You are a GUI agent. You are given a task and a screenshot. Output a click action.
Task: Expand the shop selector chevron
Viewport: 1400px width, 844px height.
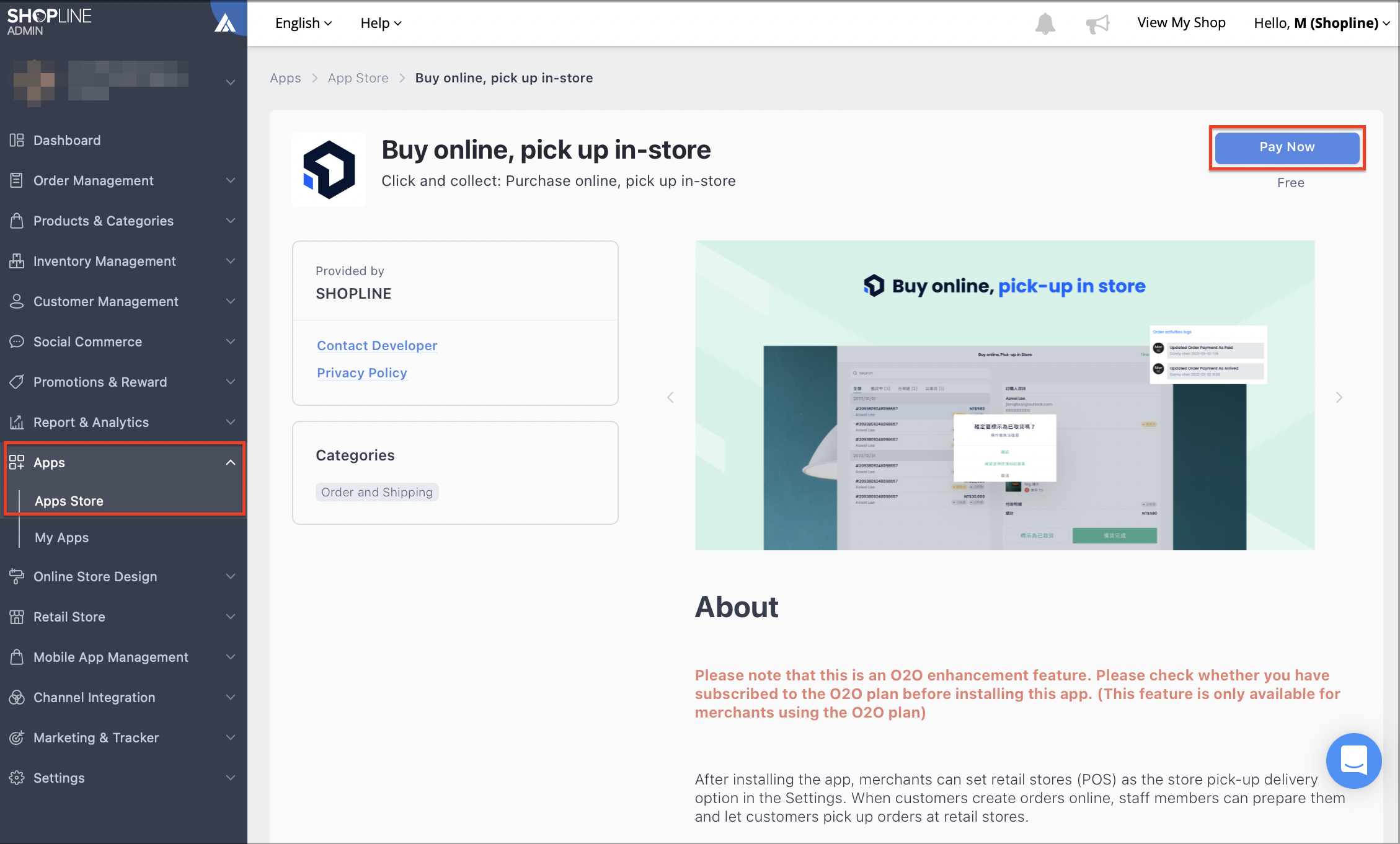point(231,82)
